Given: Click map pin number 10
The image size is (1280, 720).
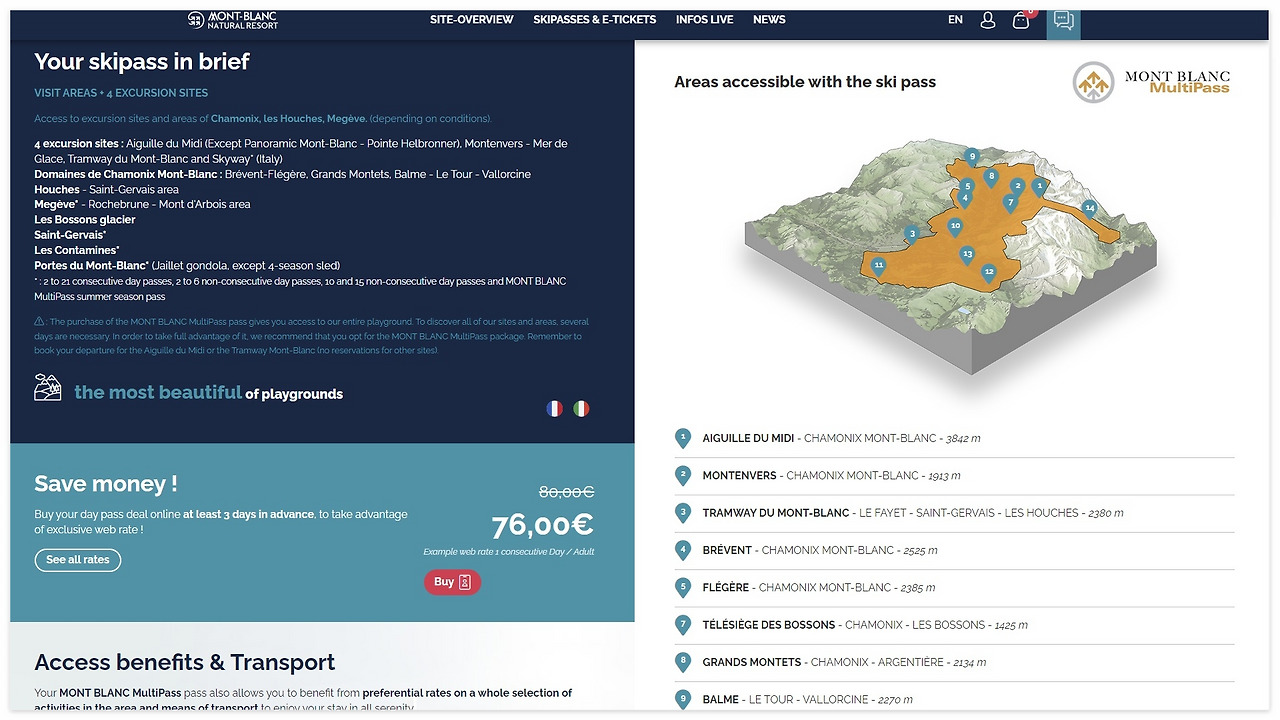Looking at the screenshot, I should (x=955, y=227).
